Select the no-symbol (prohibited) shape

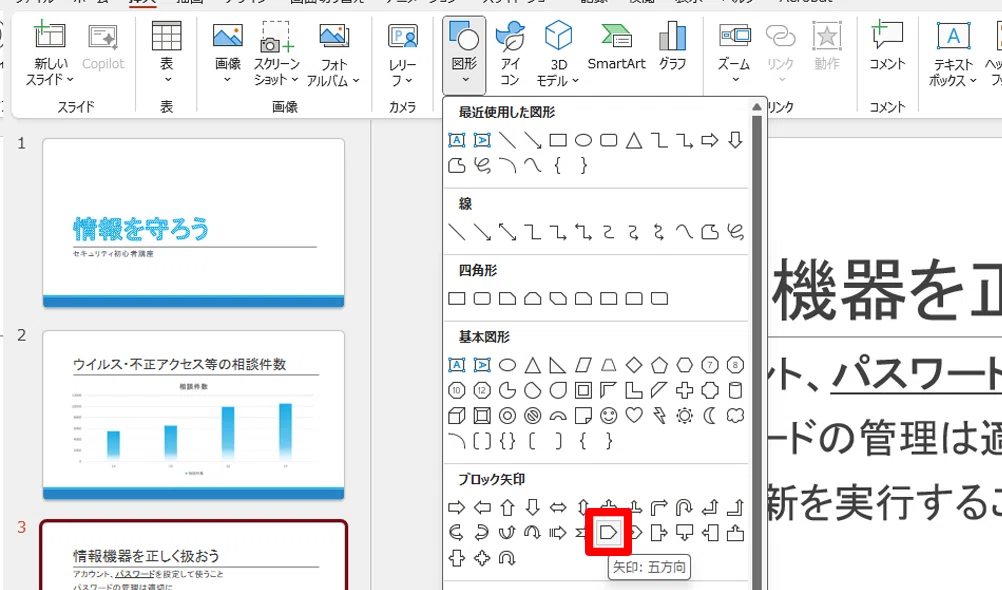click(532, 415)
